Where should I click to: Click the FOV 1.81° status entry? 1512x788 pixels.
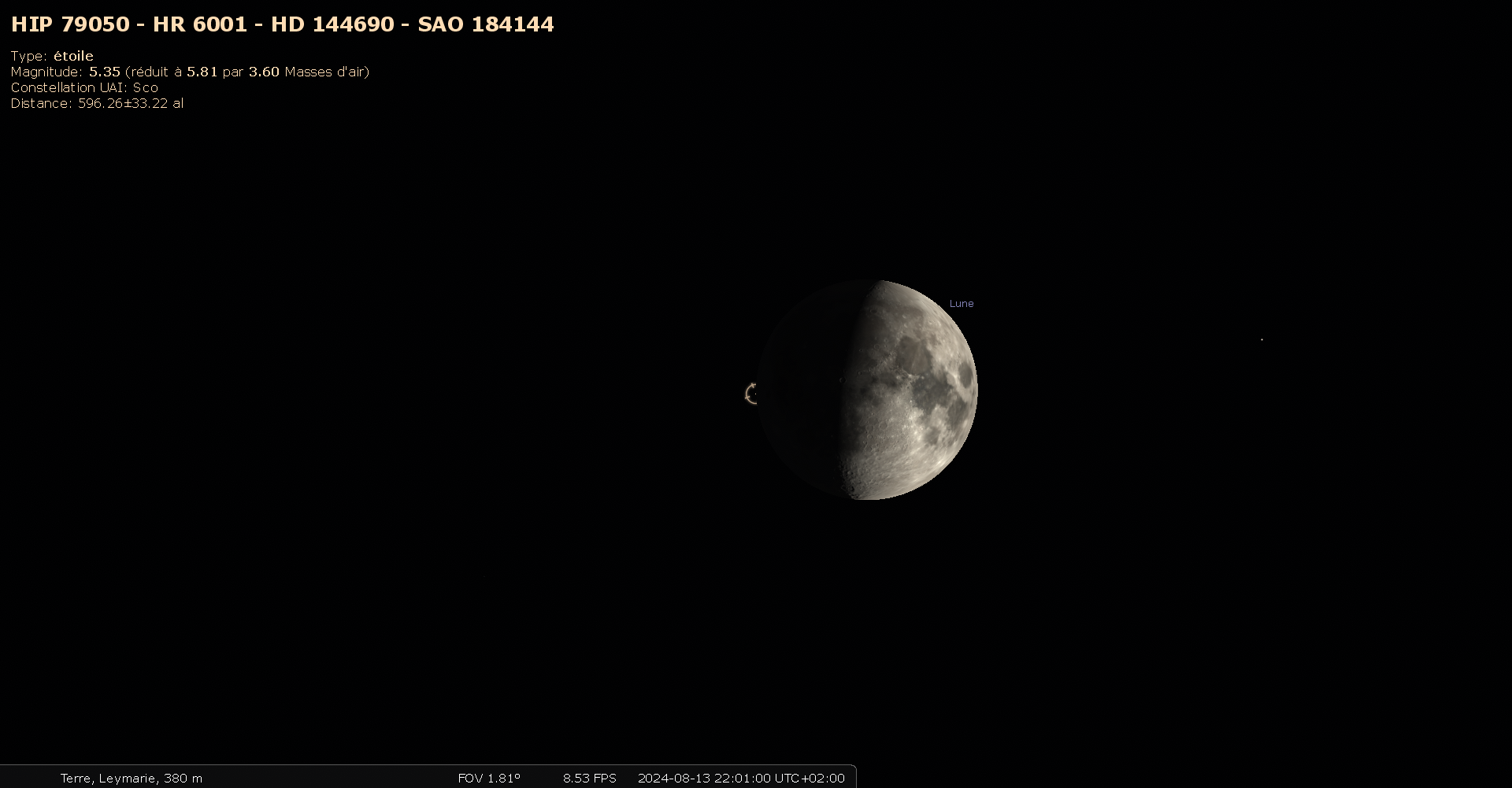pos(489,778)
